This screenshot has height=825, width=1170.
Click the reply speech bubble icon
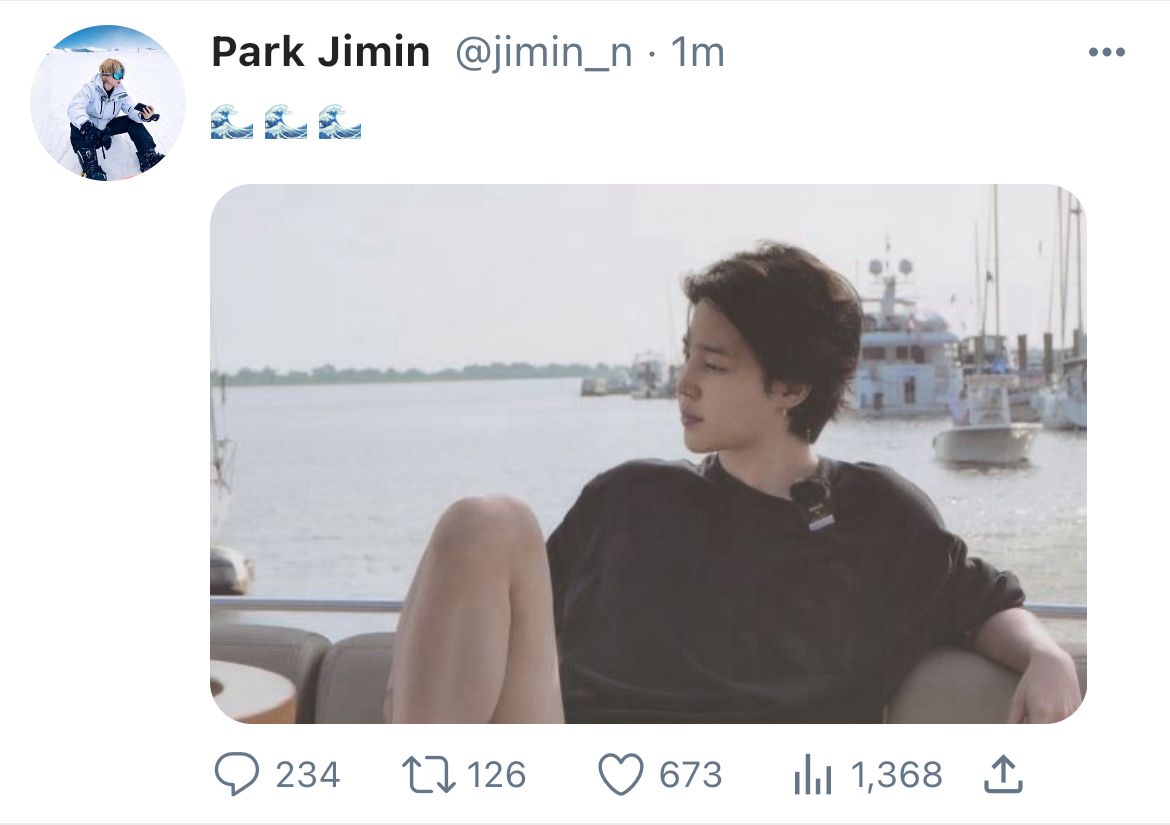coord(236,775)
